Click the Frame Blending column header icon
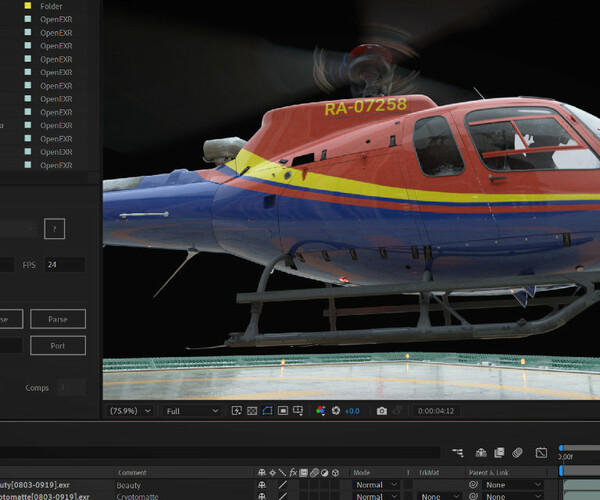 [x=303, y=473]
